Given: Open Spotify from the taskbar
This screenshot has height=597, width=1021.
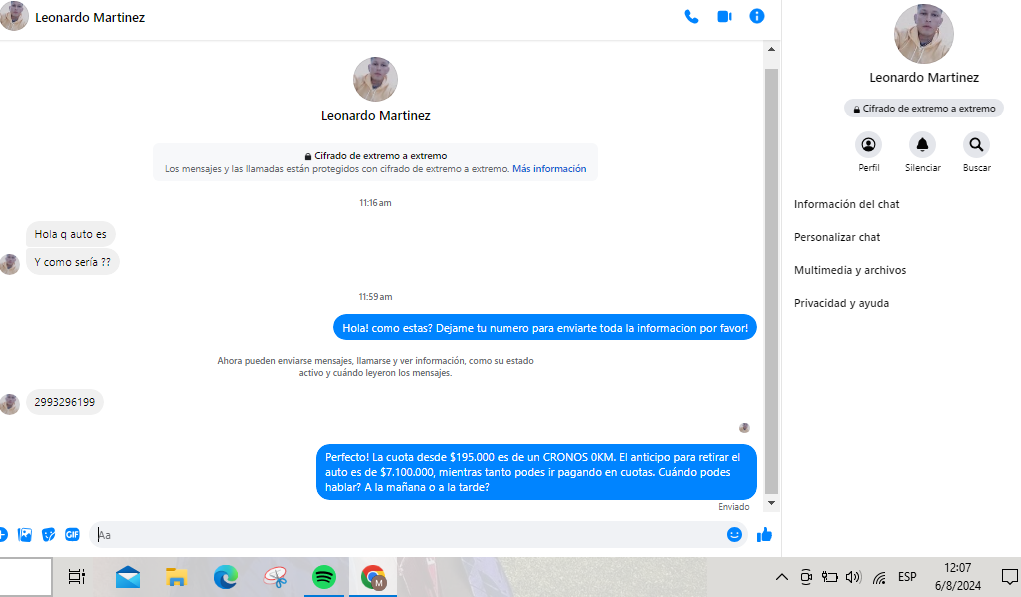Looking at the screenshot, I should (323, 577).
